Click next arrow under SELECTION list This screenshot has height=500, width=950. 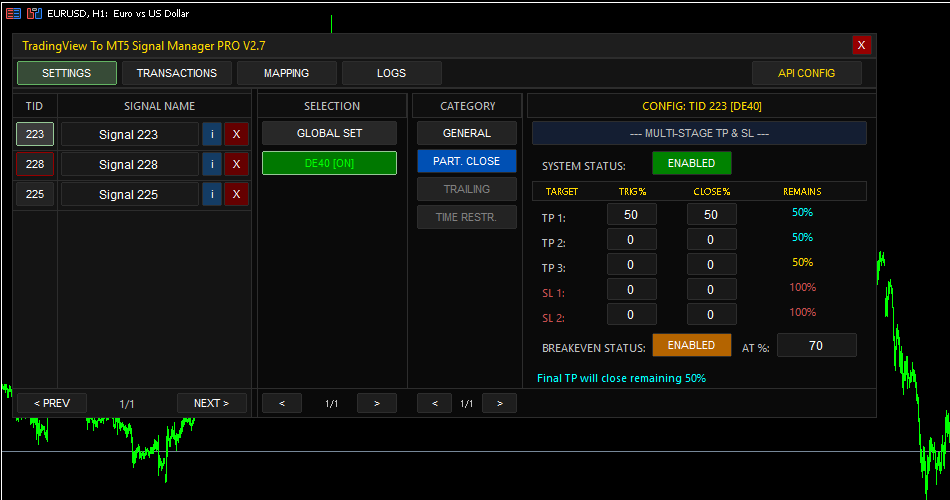pos(377,403)
